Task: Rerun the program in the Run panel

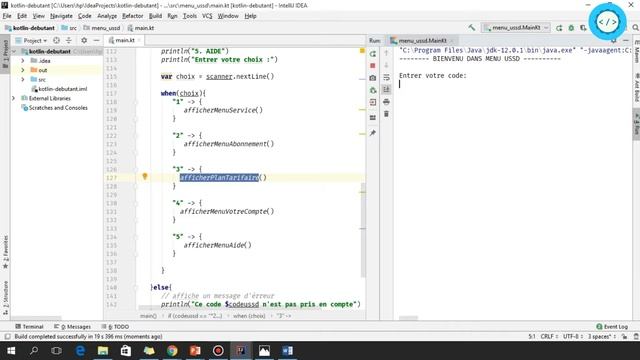Action: 373,54
